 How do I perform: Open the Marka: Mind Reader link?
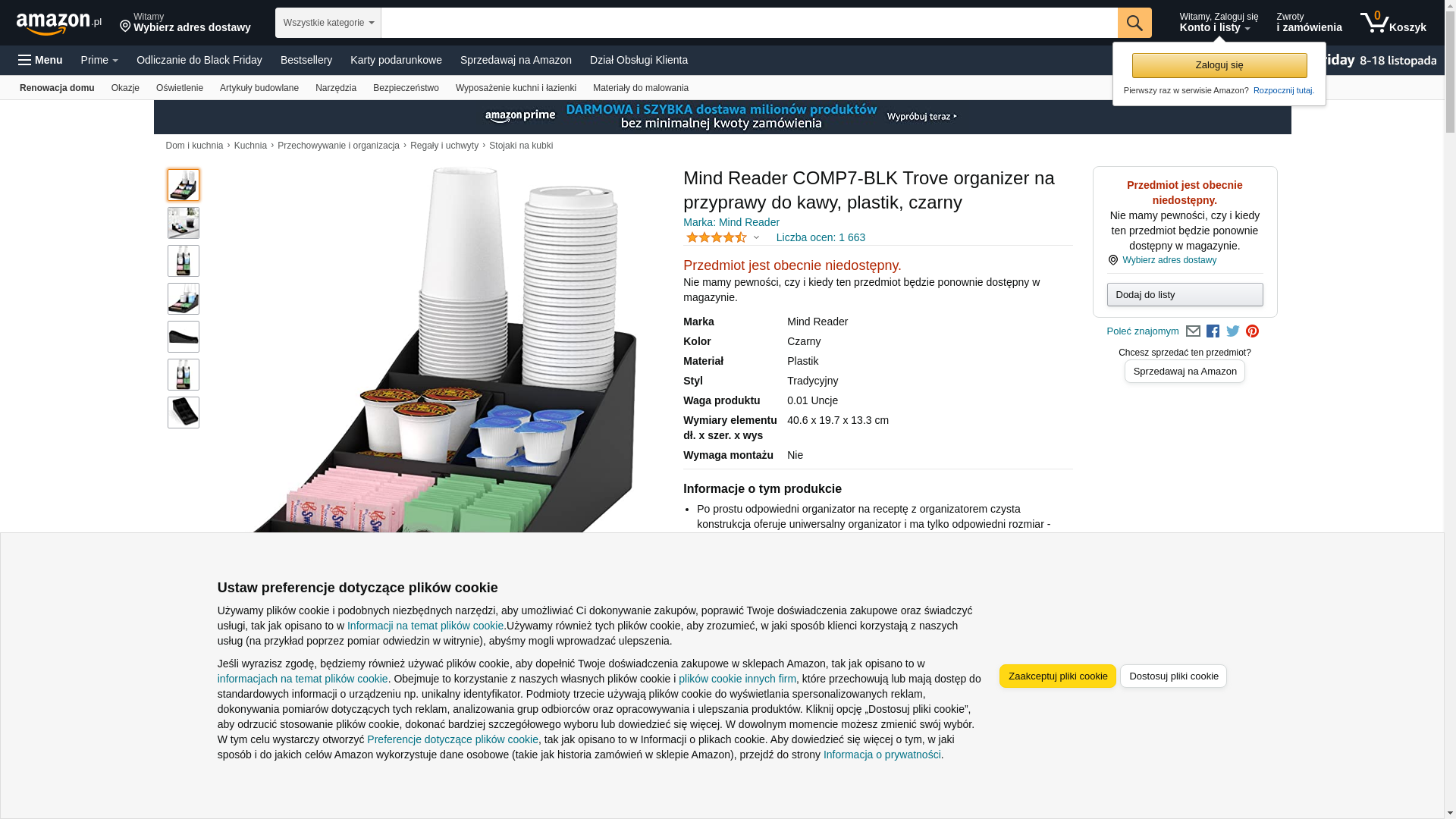pos(731,222)
